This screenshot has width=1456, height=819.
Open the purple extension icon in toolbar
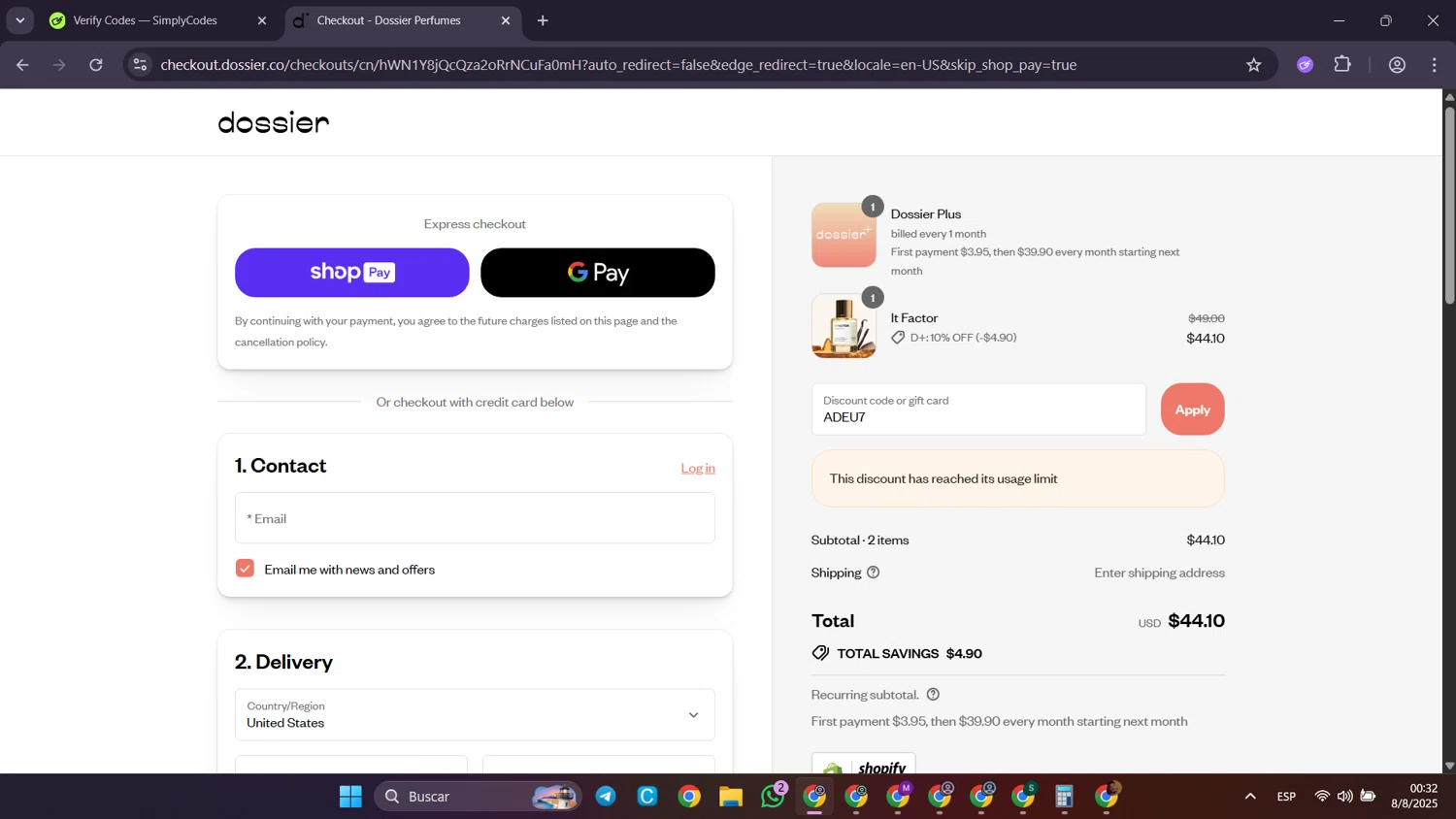click(1306, 65)
